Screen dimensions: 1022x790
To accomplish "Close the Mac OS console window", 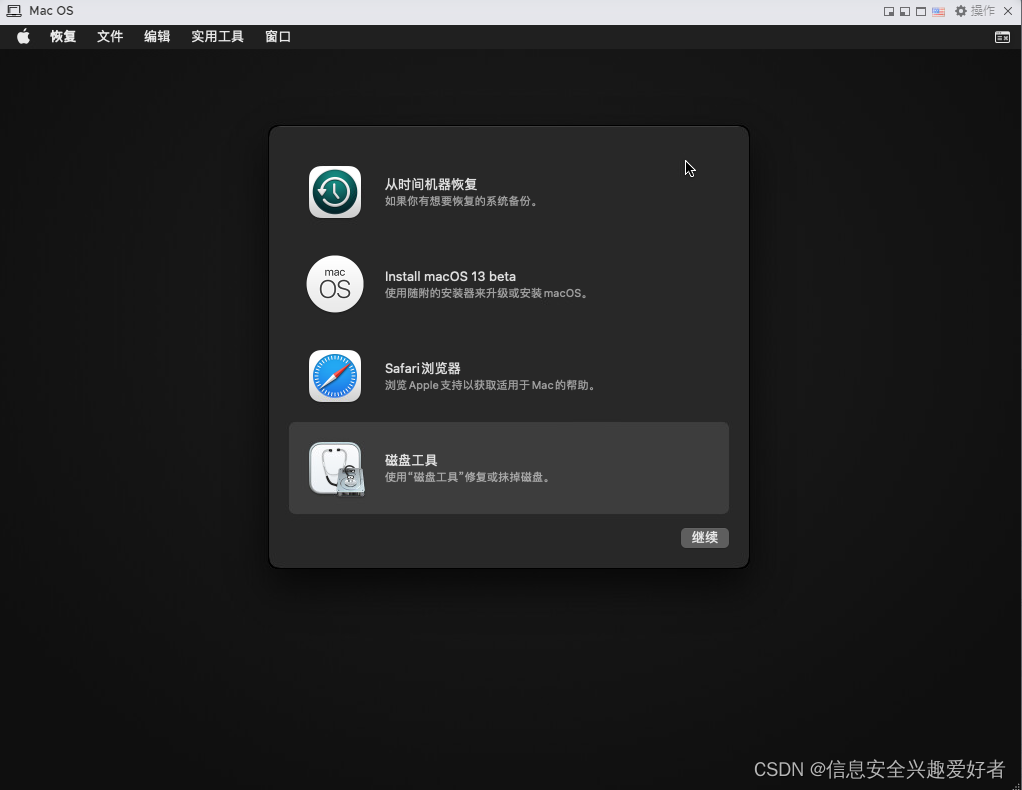I will point(1008,11).
